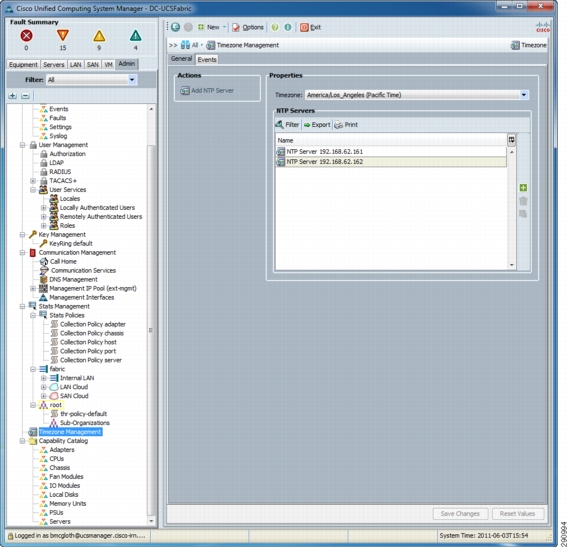
Task: Click the critical faults red X icon
Action: [x=26, y=36]
